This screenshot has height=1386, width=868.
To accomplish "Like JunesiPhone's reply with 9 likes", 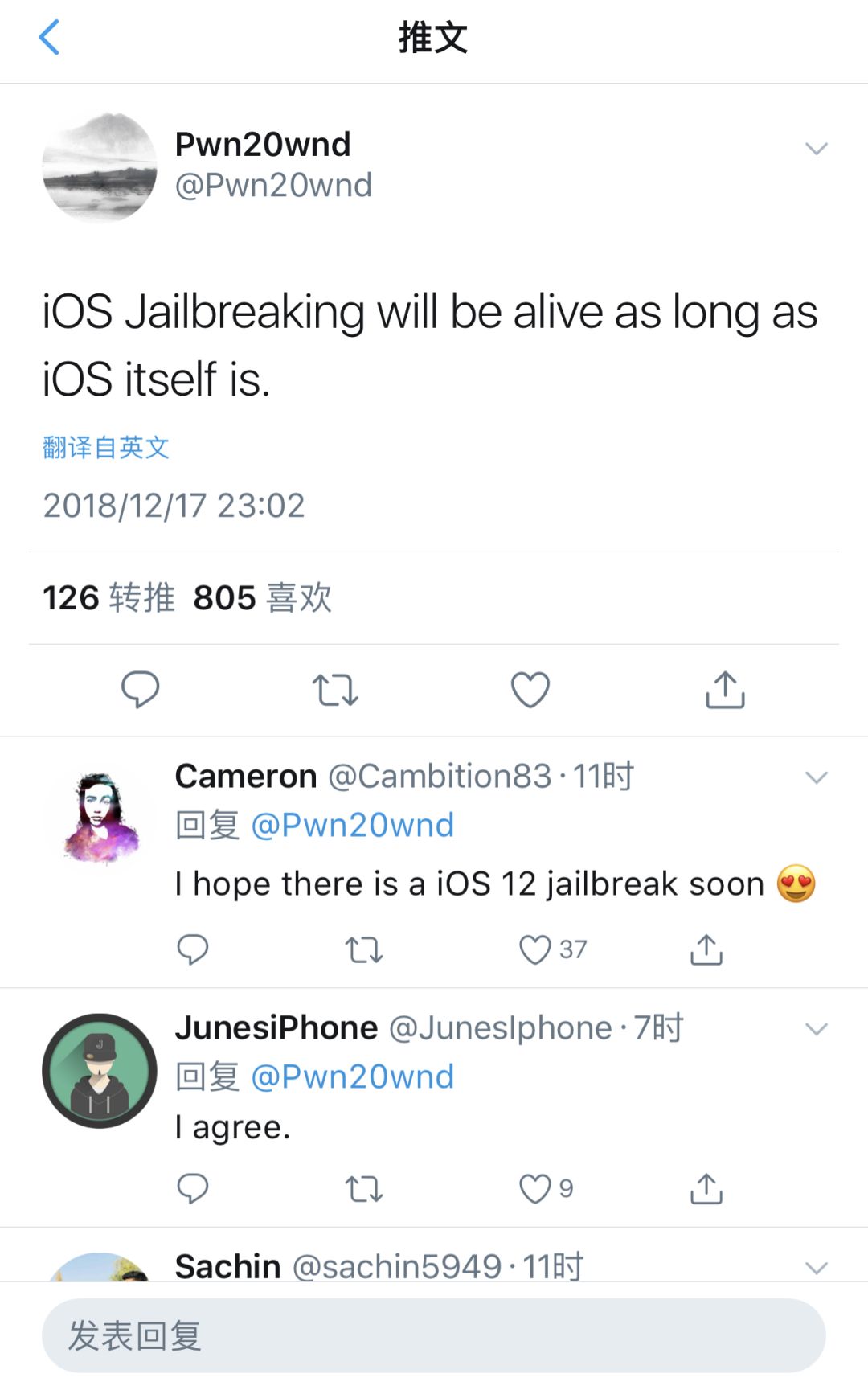I will click(x=546, y=1188).
